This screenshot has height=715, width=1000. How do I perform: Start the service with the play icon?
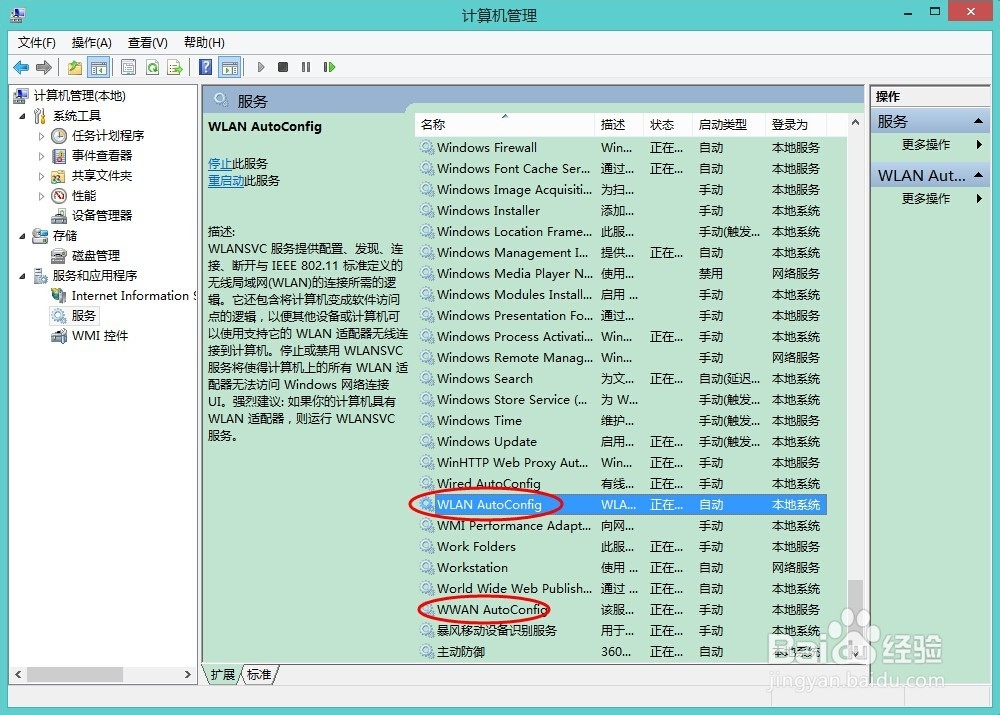point(260,67)
